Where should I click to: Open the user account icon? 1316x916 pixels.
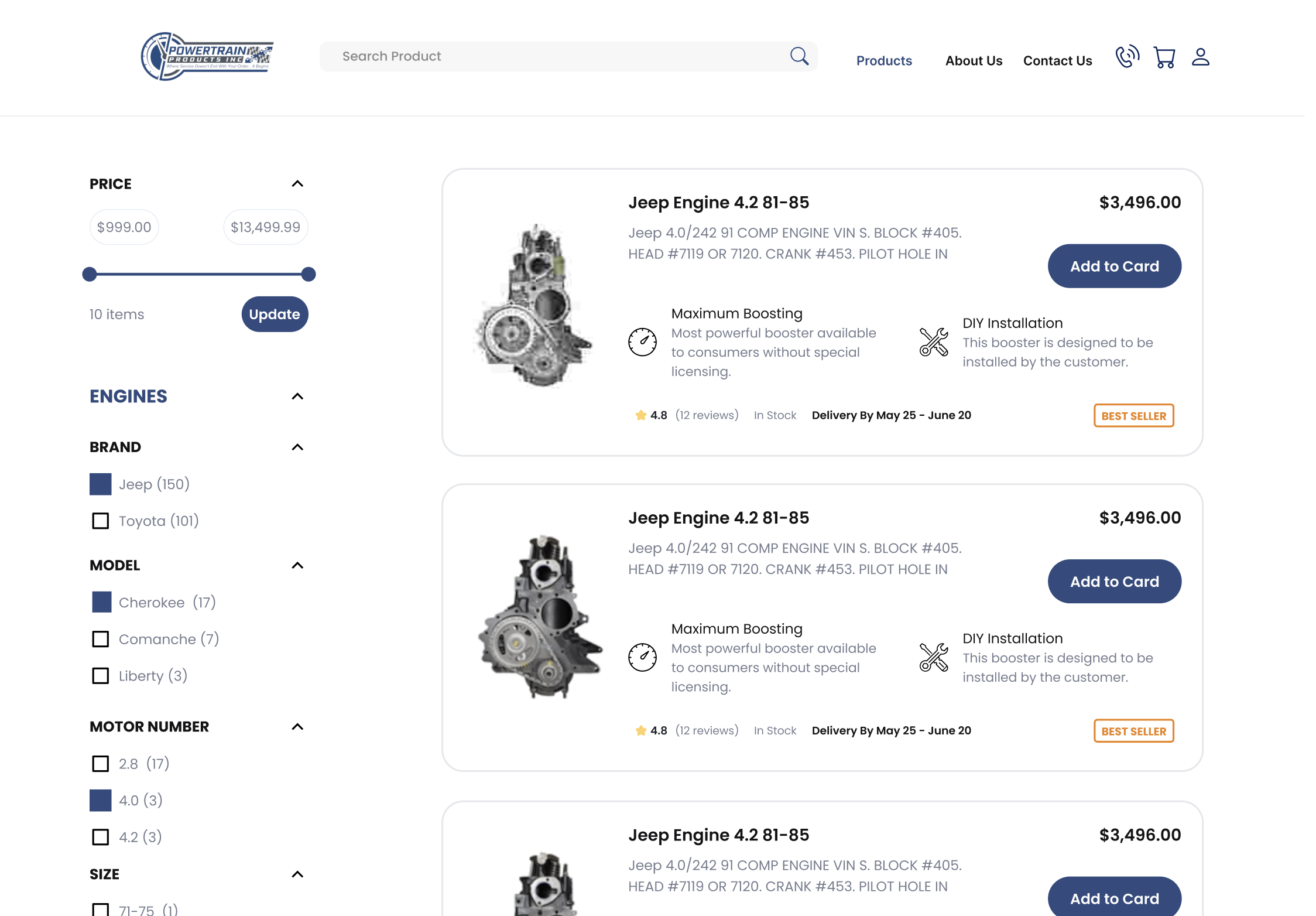(1201, 57)
